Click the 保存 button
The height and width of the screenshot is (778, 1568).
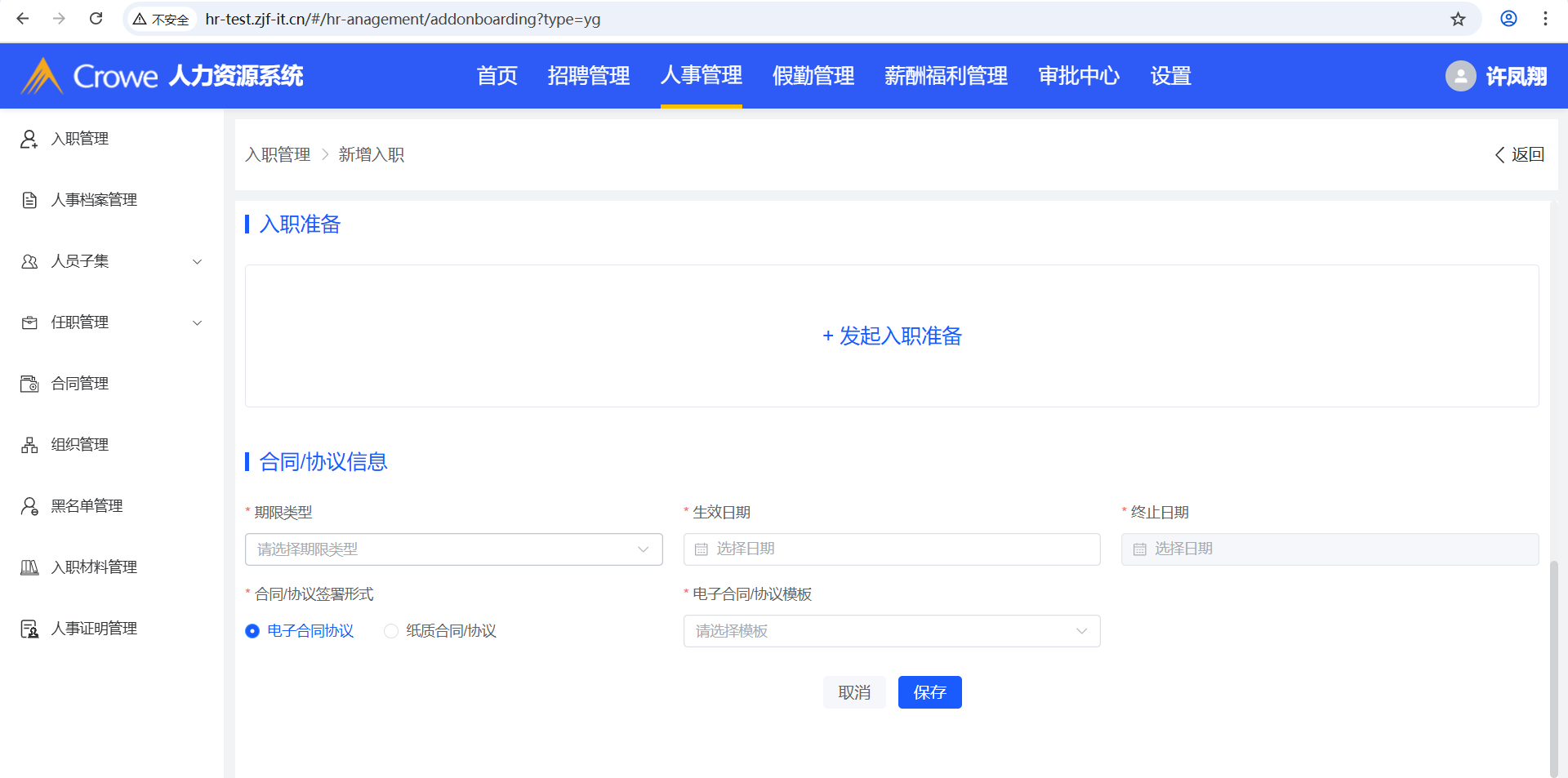pos(929,692)
